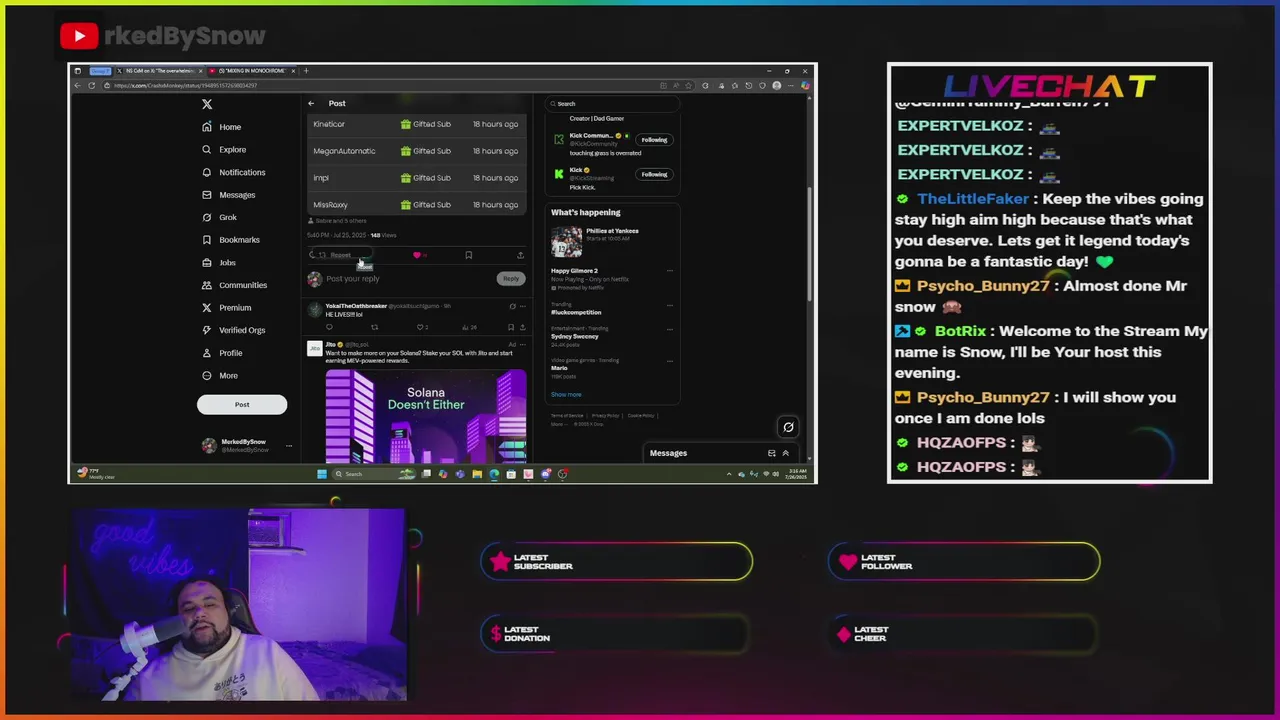Image resolution: width=1280 pixels, height=720 pixels.
Task: Open Grok in the X sidebar
Action: click(x=220, y=217)
